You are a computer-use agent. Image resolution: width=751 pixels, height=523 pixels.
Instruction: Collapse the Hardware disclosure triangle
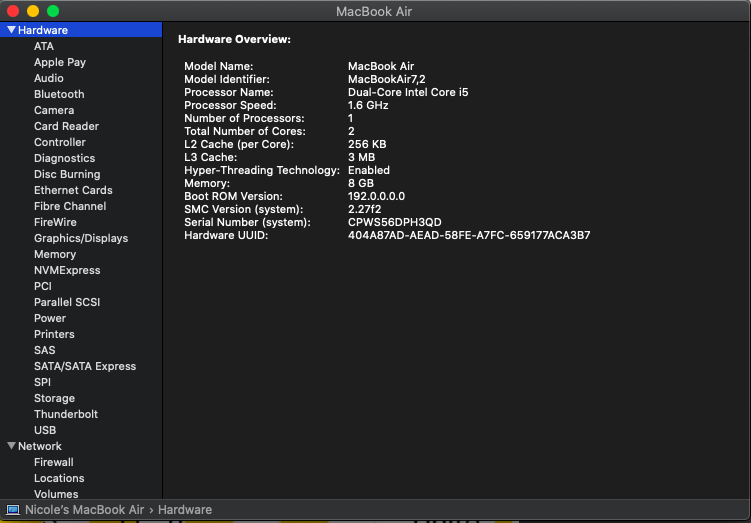[x=12, y=30]
